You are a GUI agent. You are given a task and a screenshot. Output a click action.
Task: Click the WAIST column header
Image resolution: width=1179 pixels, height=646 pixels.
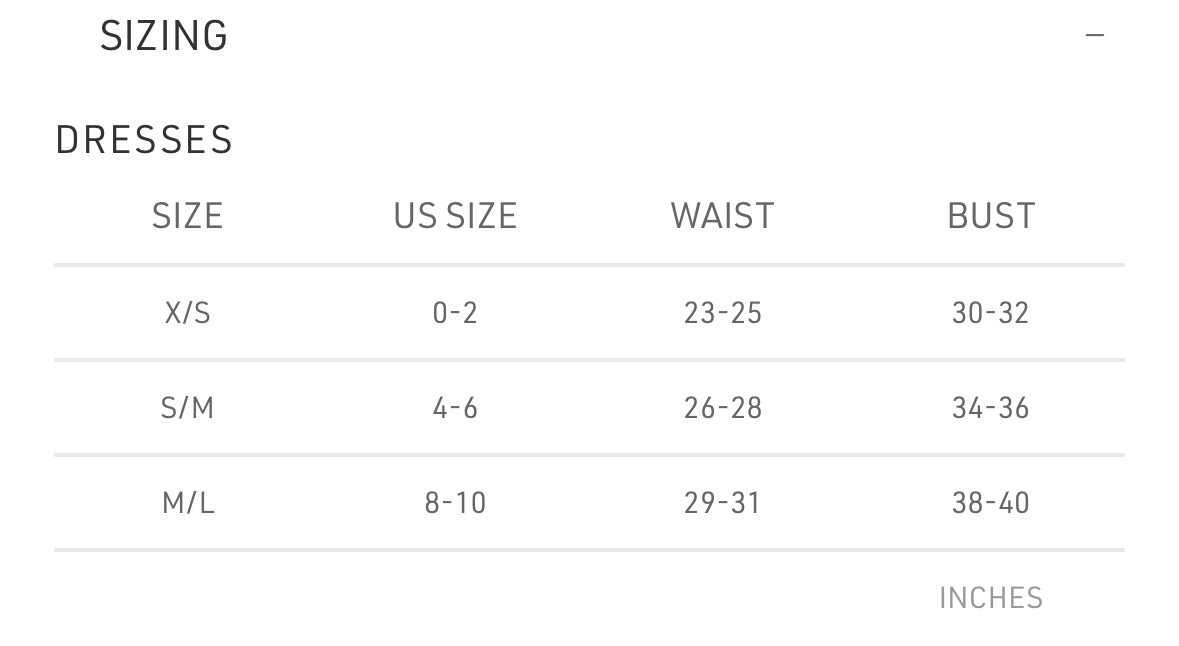(723, 216)
